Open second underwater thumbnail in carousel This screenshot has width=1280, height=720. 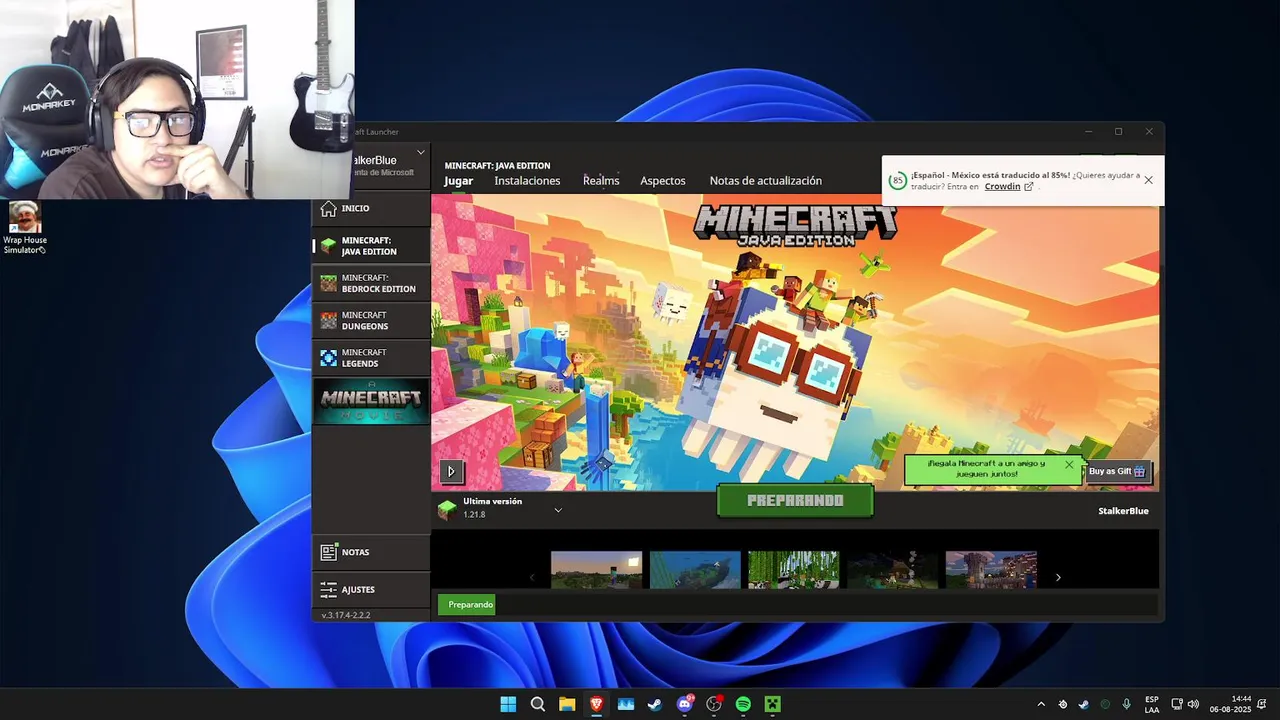[x=695, y=570]
